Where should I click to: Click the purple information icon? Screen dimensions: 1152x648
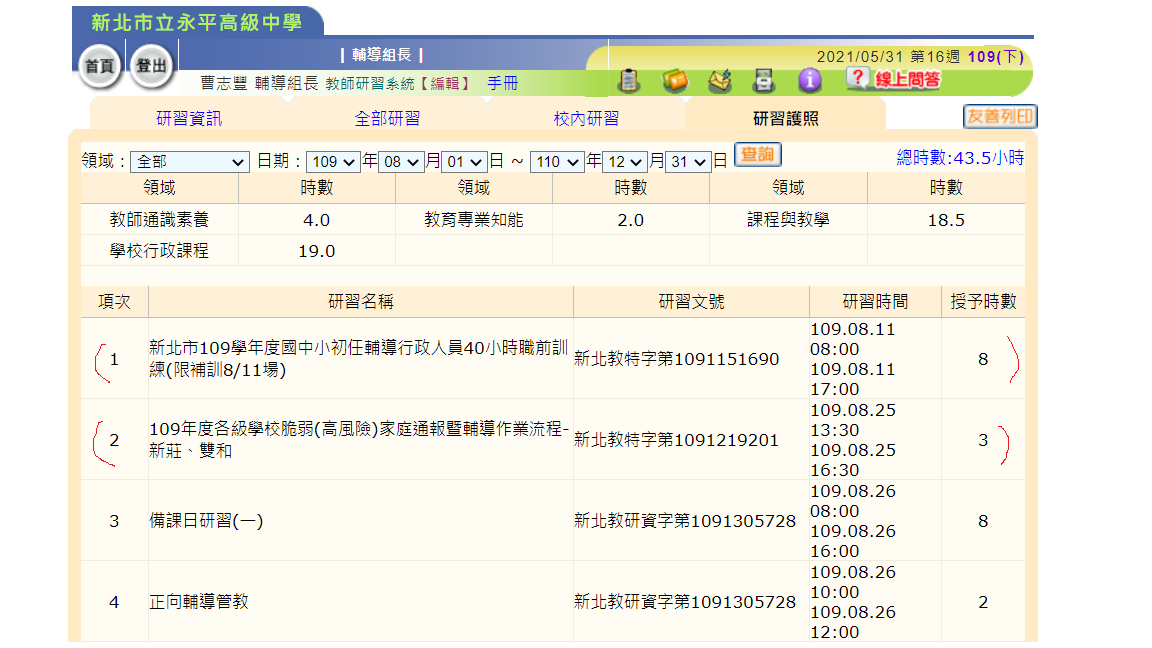click(809, 81)
